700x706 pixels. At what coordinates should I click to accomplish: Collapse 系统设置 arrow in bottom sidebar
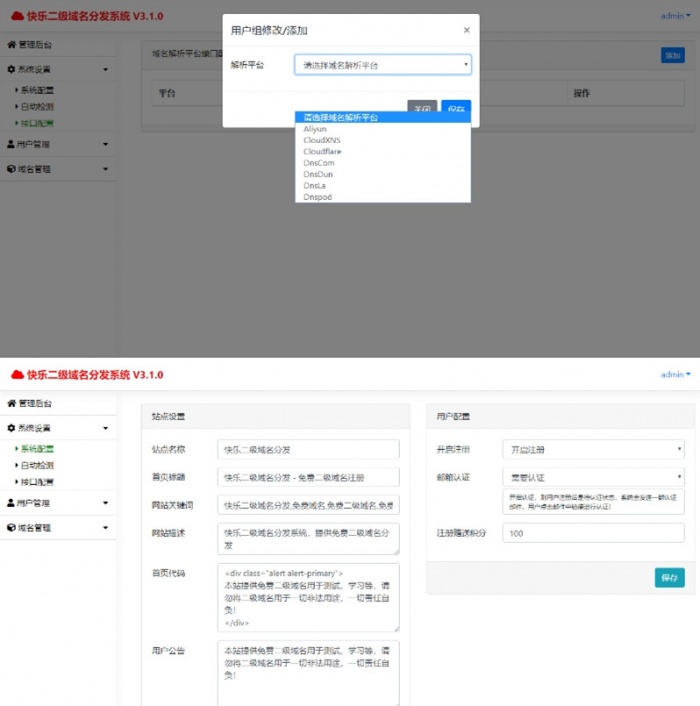(105, 428)
